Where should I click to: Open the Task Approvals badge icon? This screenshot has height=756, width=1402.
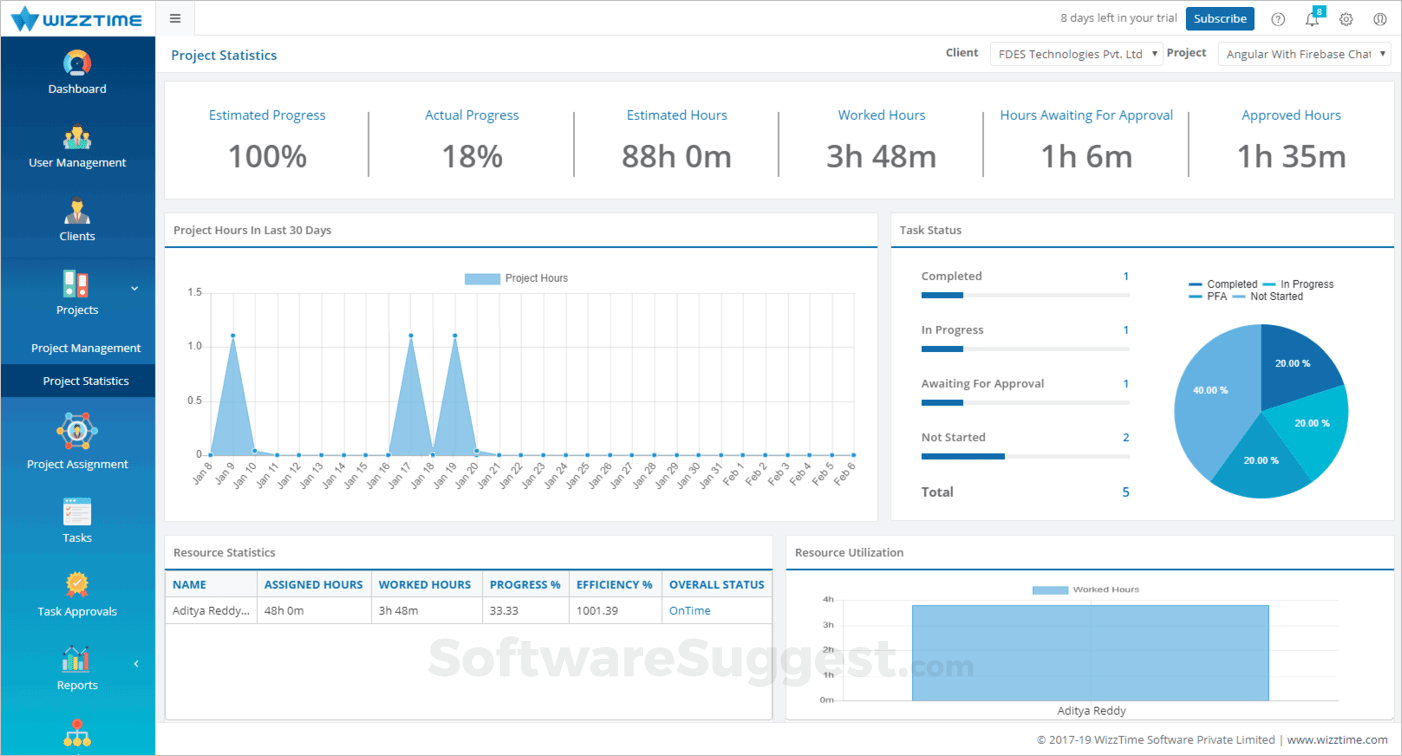click(x=77, y=584)
